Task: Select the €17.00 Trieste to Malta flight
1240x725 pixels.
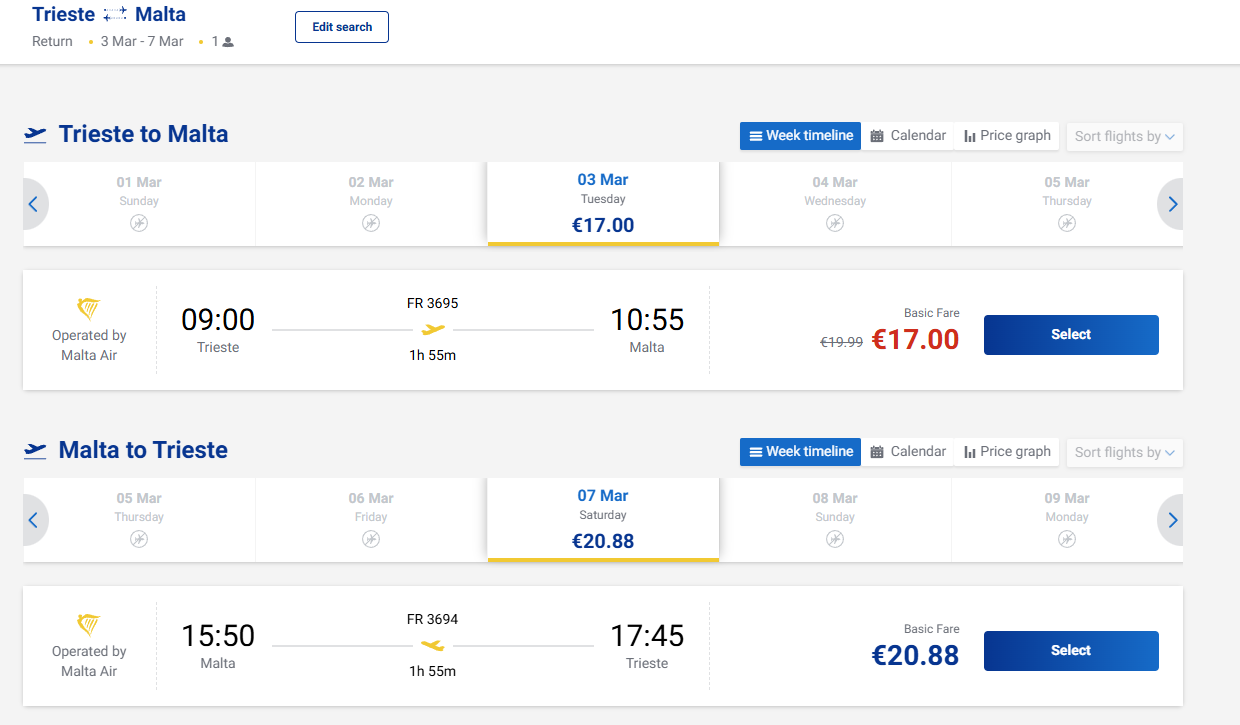Action: pos(1071,335)
